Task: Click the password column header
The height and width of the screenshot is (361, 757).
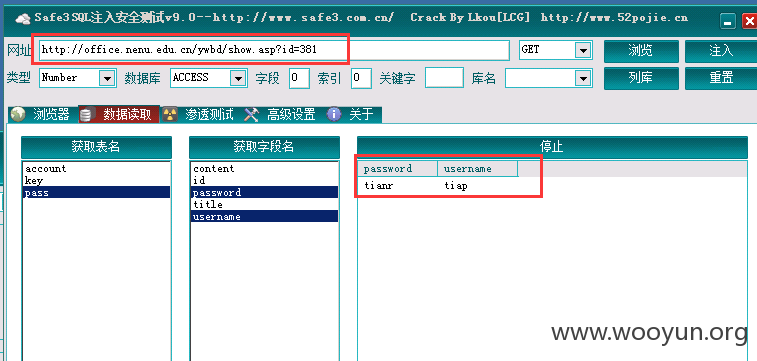Action: (398, 169)
